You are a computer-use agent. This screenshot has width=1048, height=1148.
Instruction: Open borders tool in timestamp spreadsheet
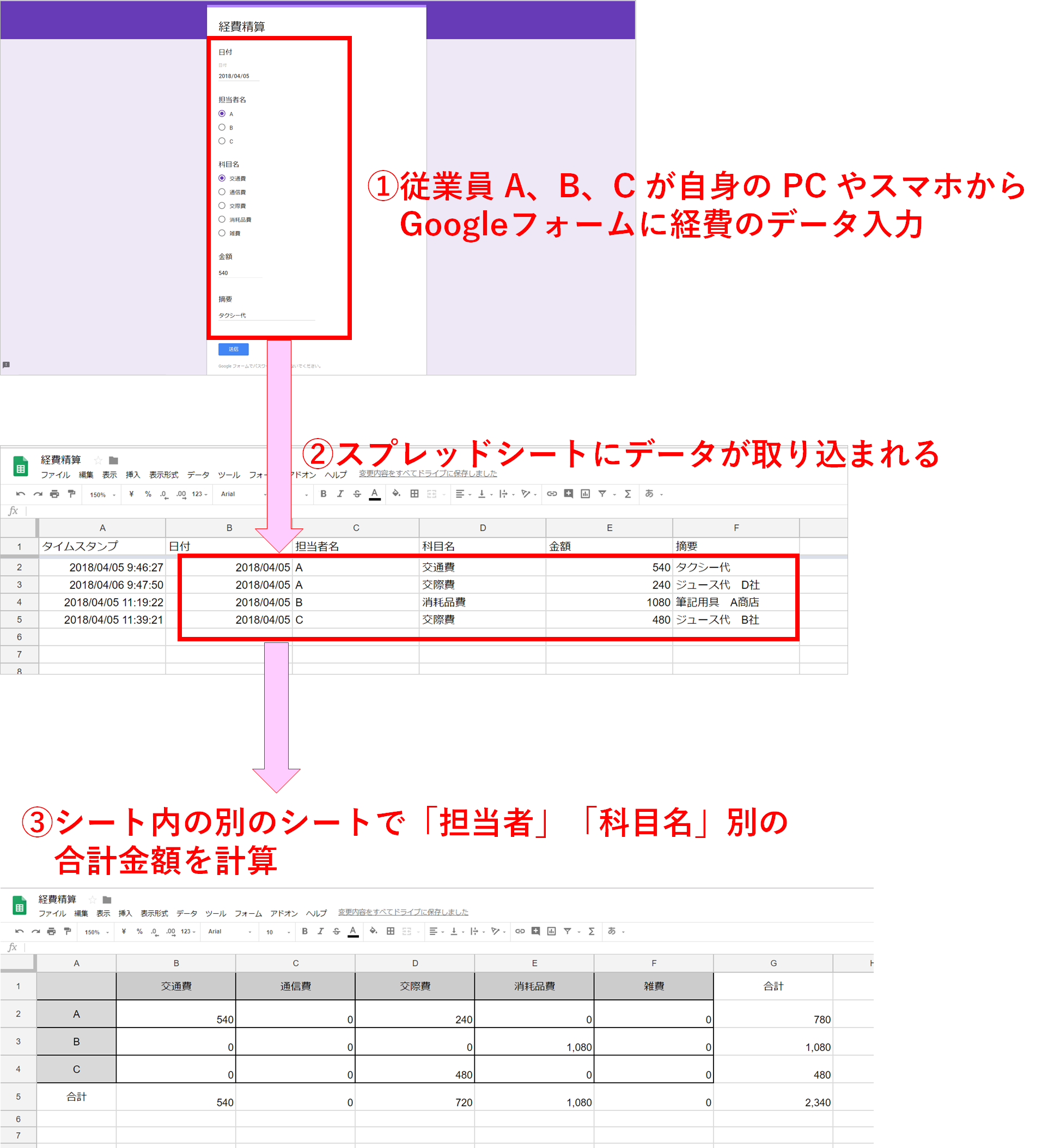(x=415, y=494)
